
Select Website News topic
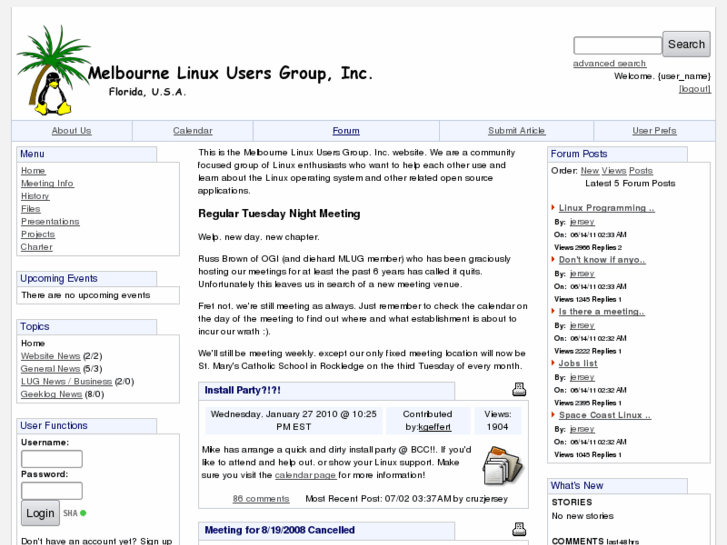[x=51, y=356]
